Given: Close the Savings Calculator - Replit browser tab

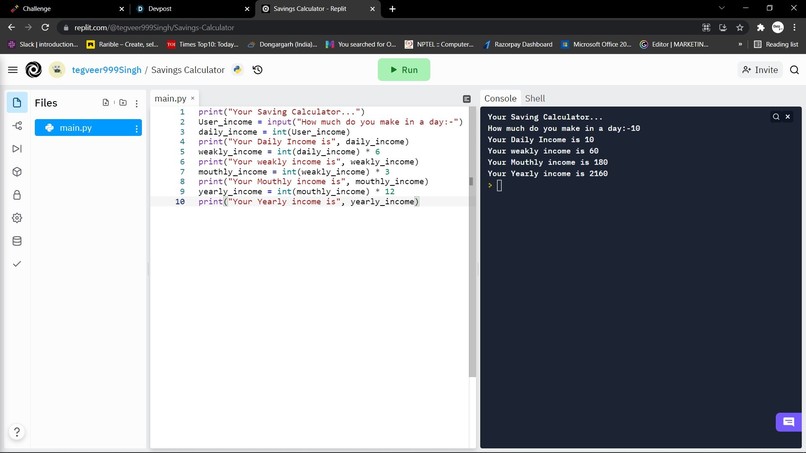Looking at the screenshot, I should click(373, 9).
